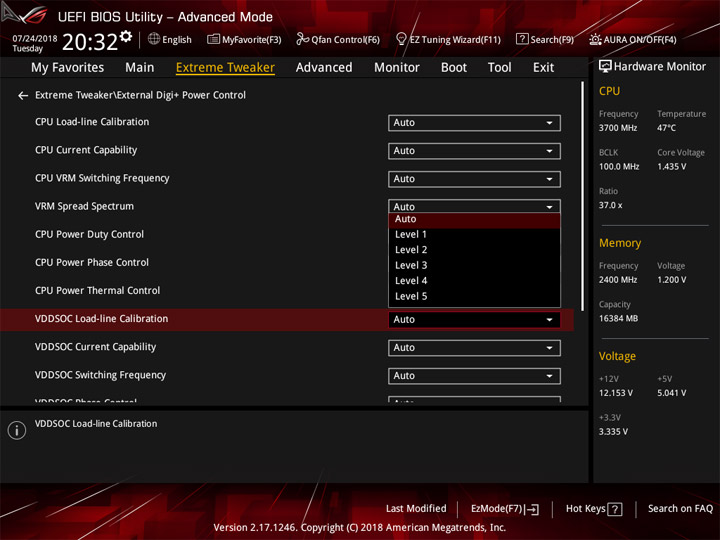
Task: Open Qfan Control(F6)
Action: (x=338, y=39)
